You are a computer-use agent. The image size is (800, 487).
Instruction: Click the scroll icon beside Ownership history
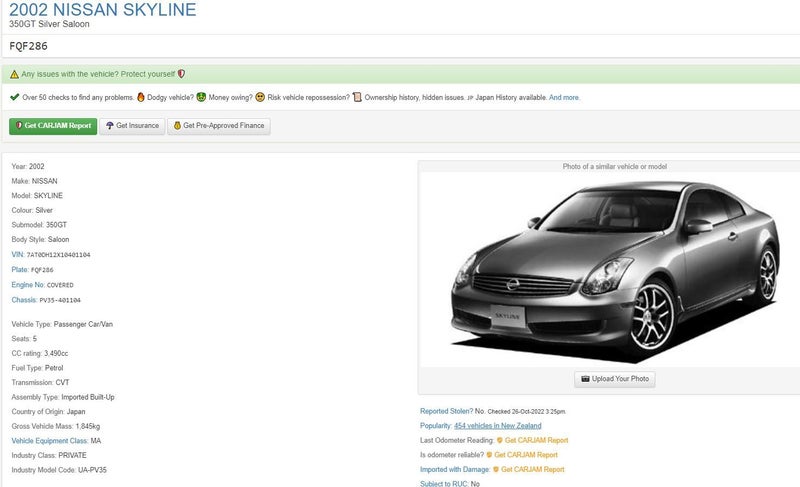[x=357, y=98]
